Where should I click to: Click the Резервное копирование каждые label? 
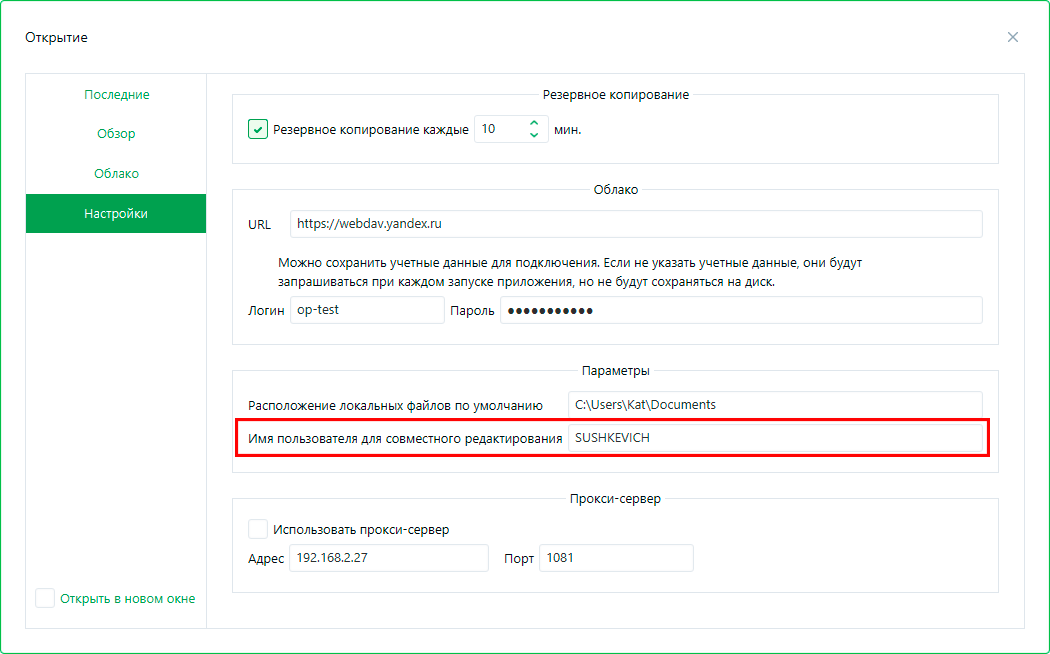click(x=370, y=130)
